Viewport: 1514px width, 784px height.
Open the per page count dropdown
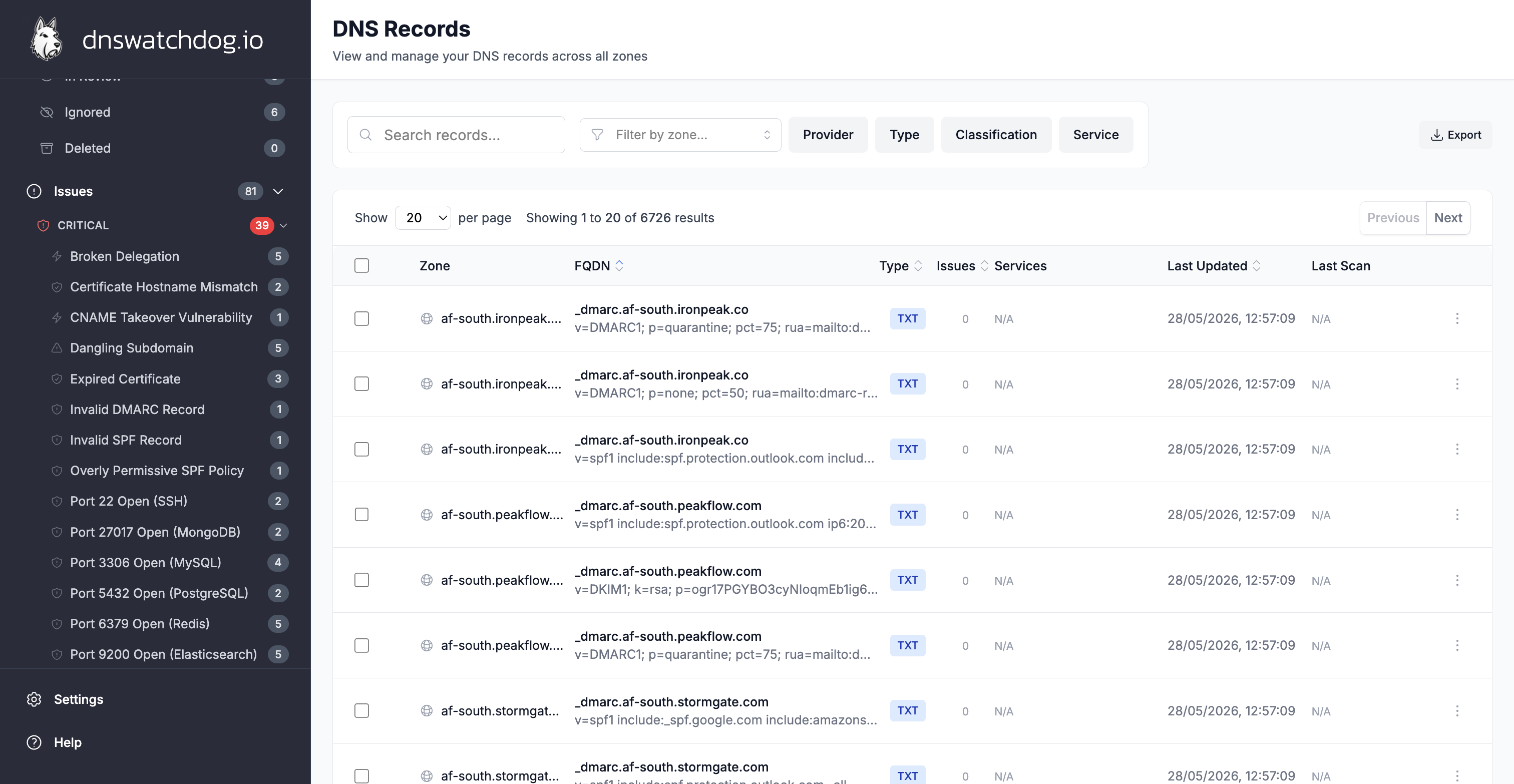click(x=423, y=218)
